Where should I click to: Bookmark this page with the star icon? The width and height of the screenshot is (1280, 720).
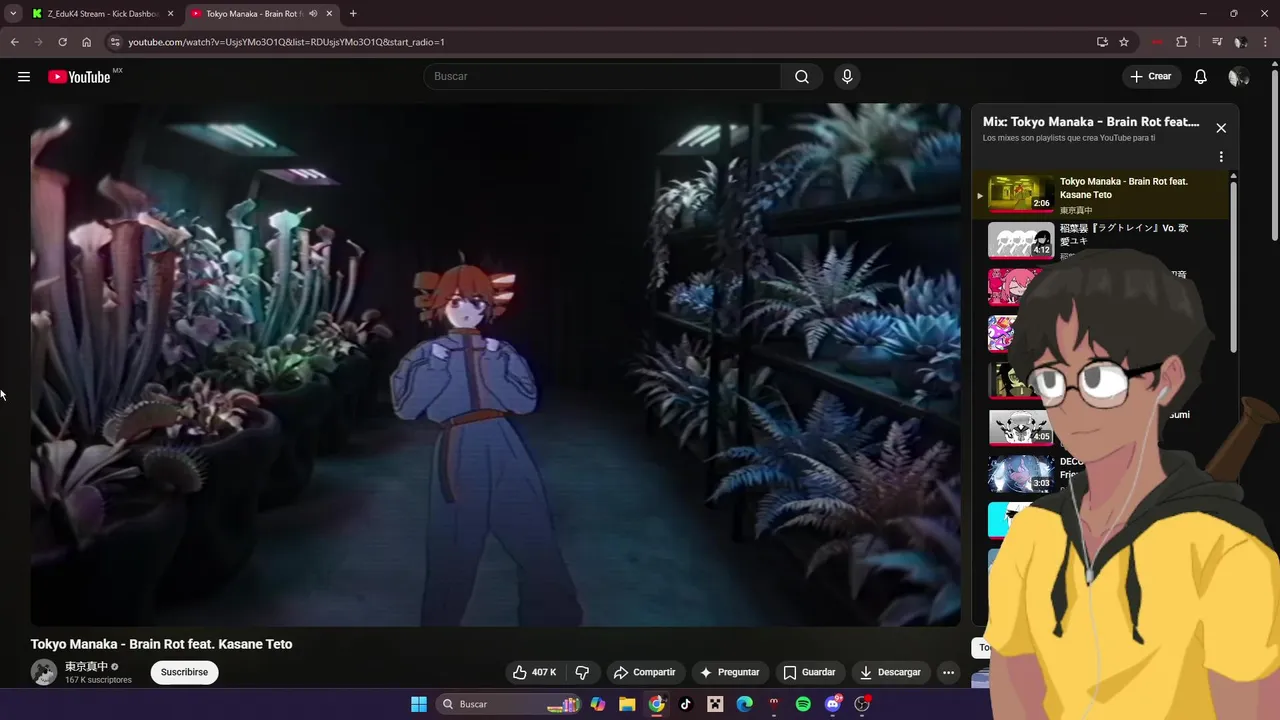click(1124, 42)
